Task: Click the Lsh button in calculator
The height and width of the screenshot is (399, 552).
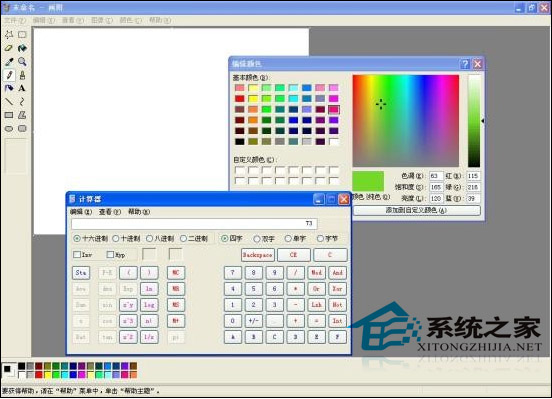Action: pyautogui.click(x=316, y=305)
